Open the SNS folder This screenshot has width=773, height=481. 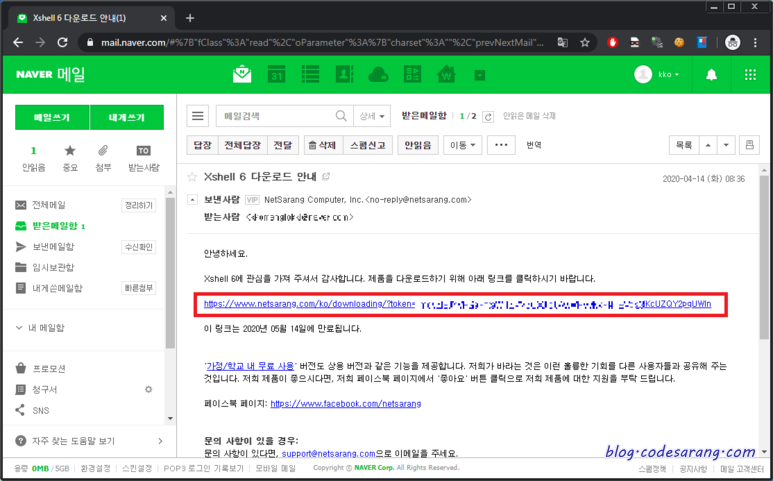click(x=41, y=410)
